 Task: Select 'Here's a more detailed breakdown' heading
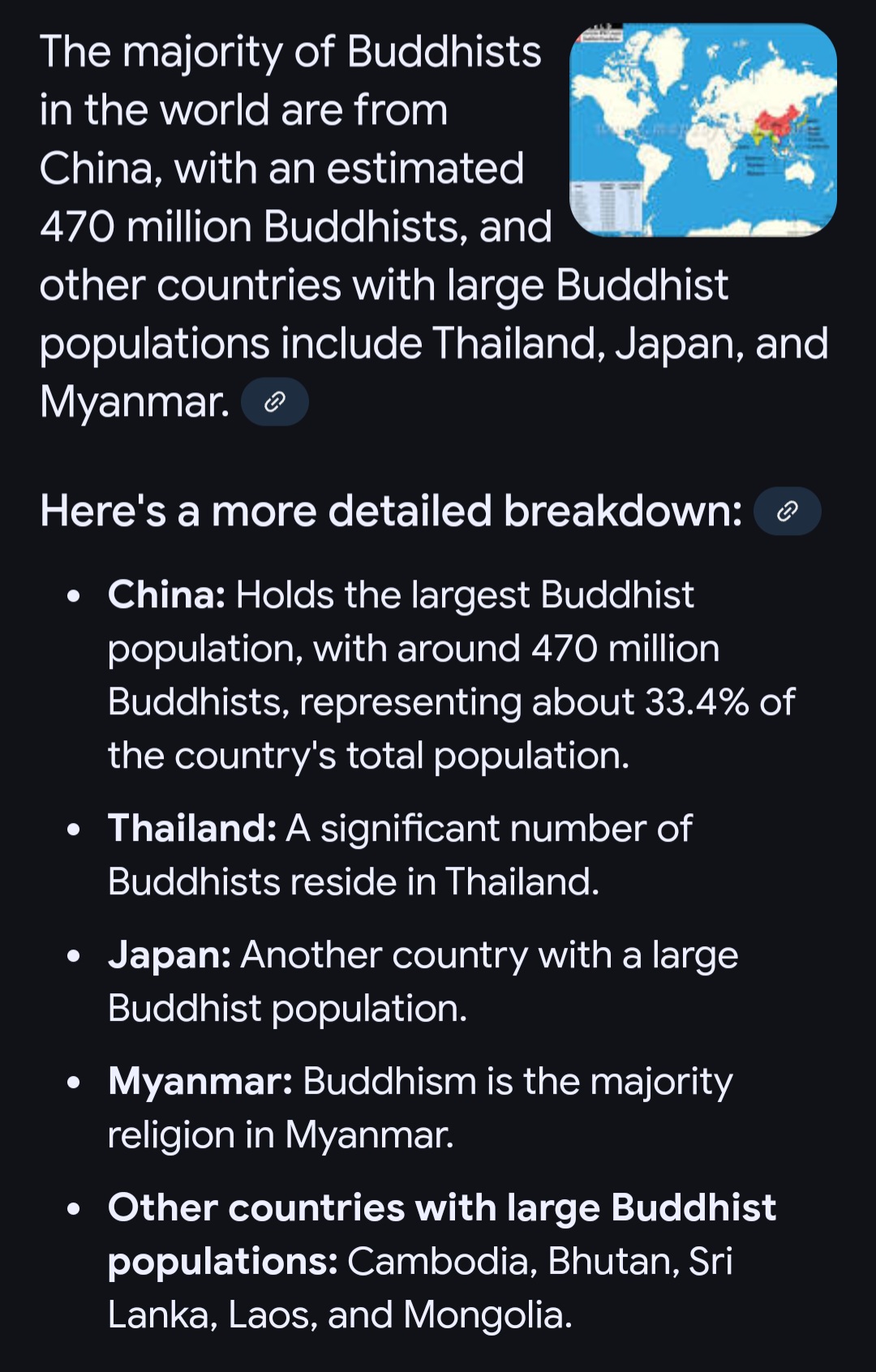point(391,512)
